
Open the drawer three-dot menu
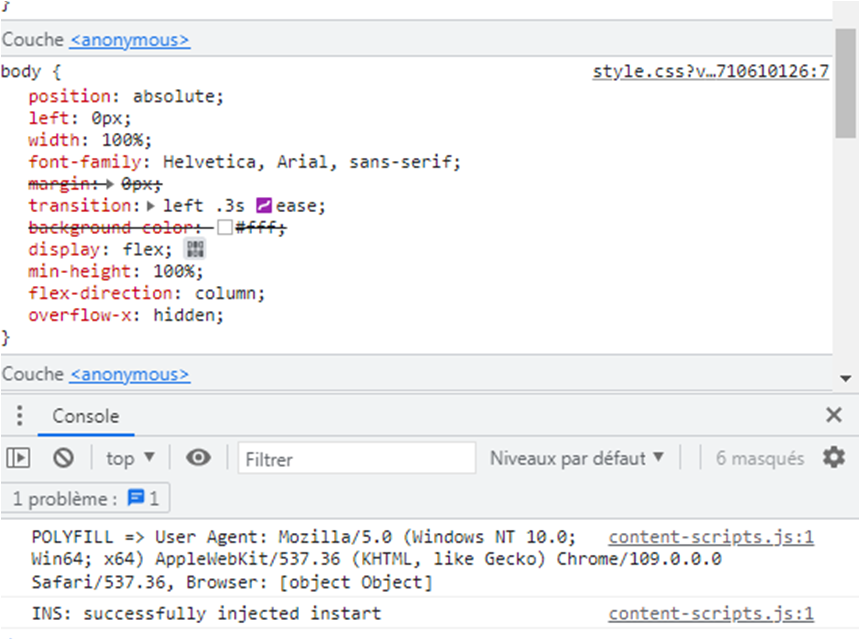click(x=18, y=416)
